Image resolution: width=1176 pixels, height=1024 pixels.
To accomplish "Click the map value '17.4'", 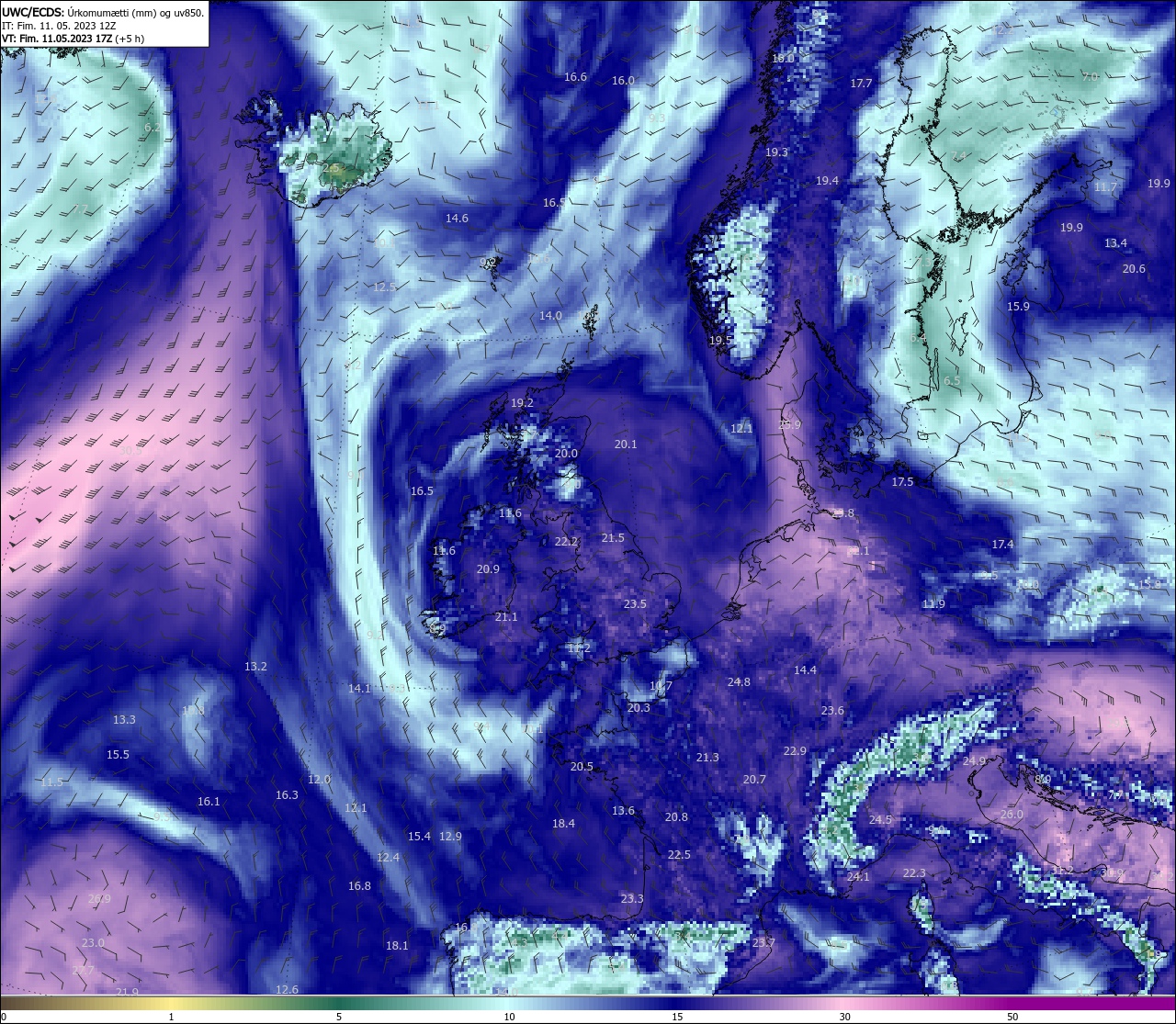I will 1002,545.
